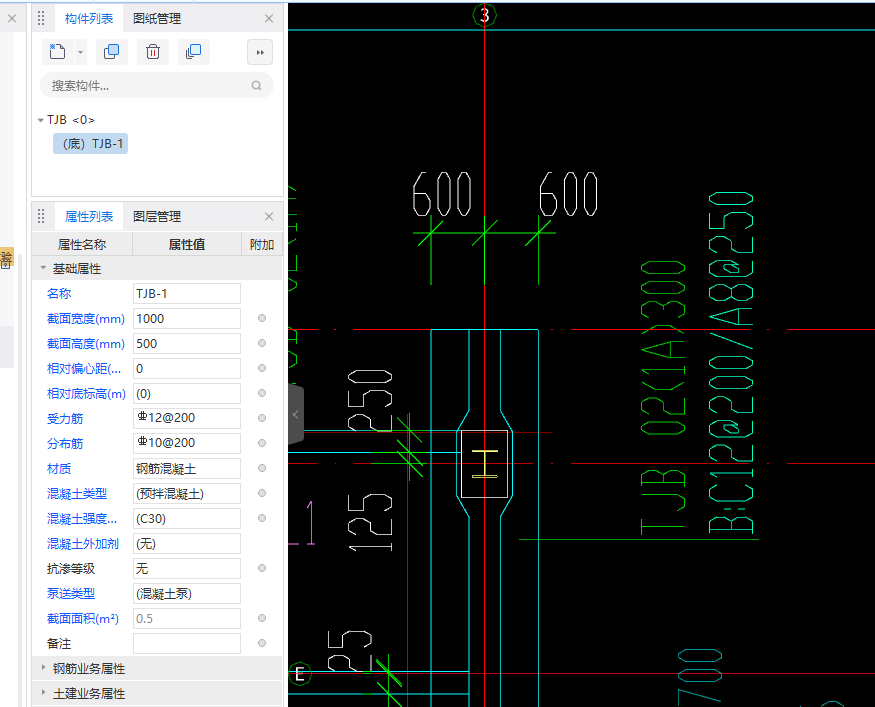The image size is (875, 707).
Task: Edit the 截面高度 value 500
Action: [187, 344]
